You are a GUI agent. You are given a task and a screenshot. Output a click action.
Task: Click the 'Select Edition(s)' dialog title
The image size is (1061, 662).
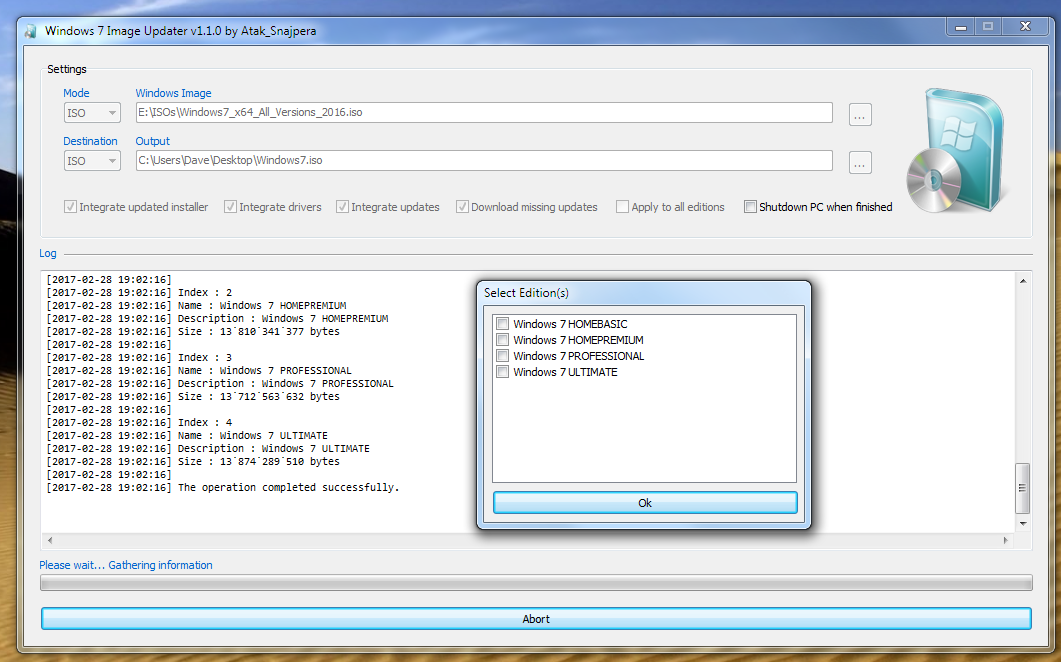[526, 293]
